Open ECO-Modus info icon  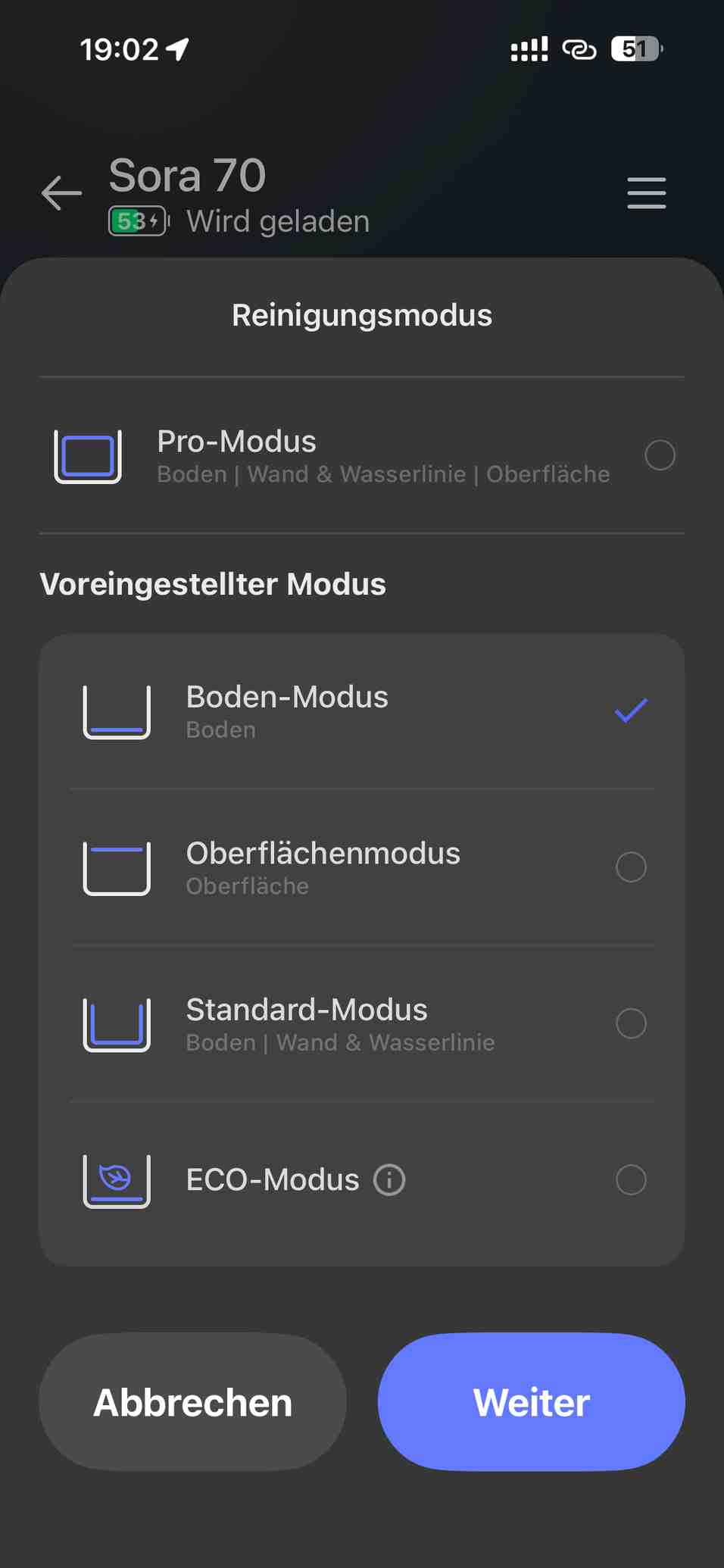389,1179
